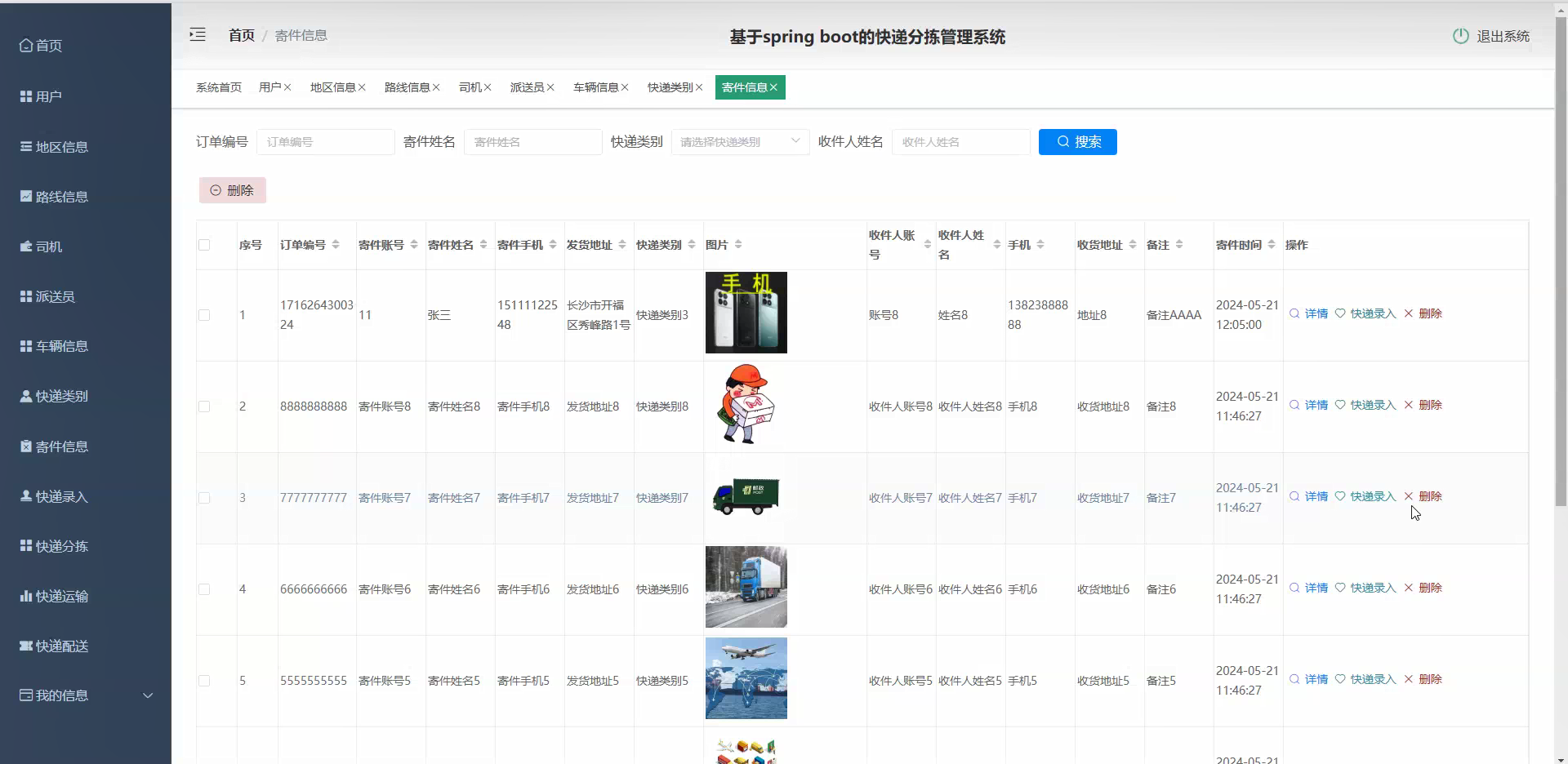Image resolution: width=1568 pixels, height=764 pixels.
Task: Collapse the 我的信息 sidebar section
Action: pyautogui.click(x=147, y=695)
